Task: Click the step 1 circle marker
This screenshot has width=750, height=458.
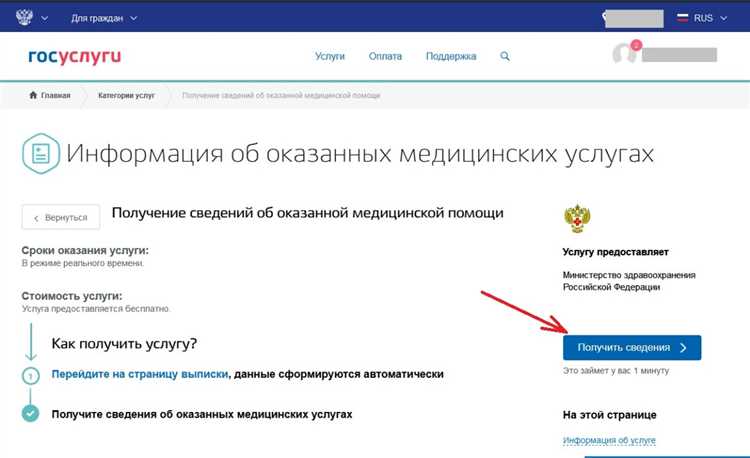Action: 31,376
